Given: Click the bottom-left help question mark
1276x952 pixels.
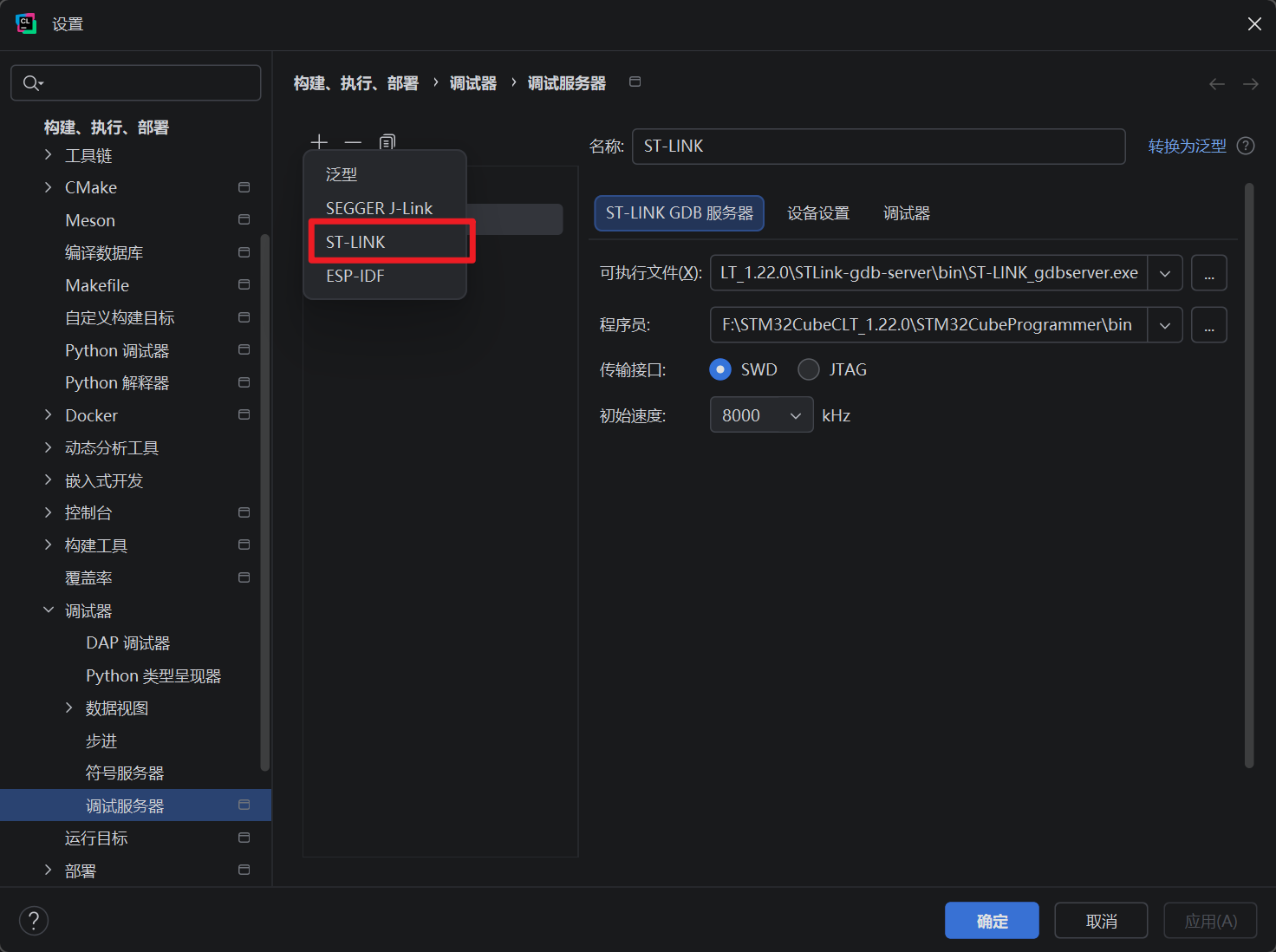Looking at the screenshot, I should pos(34,921).
